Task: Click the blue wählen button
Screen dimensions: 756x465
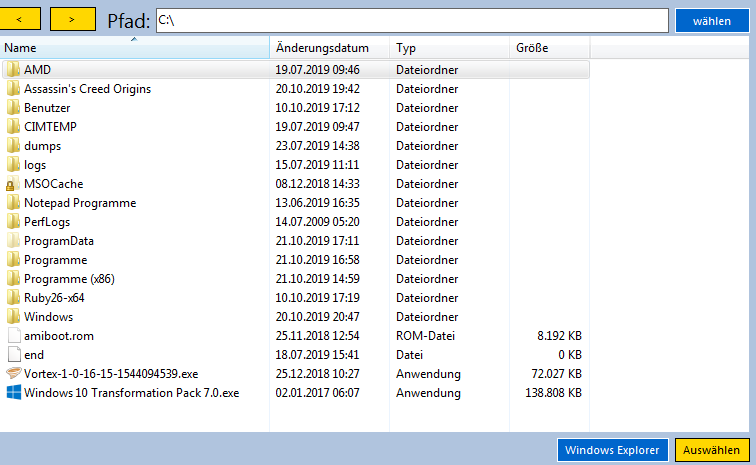Action: coord(711,20)
